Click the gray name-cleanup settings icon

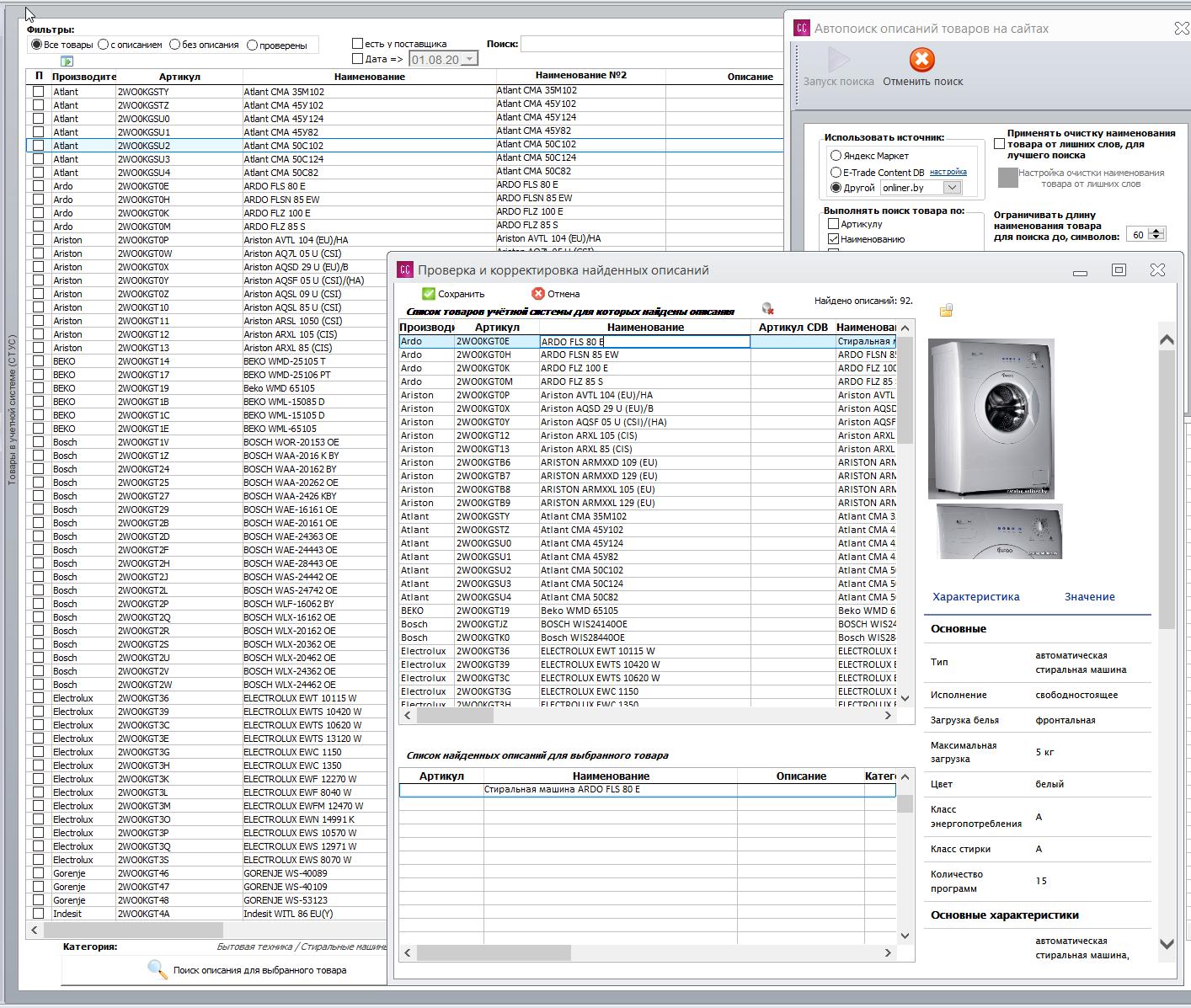[x=1007, y=178]
